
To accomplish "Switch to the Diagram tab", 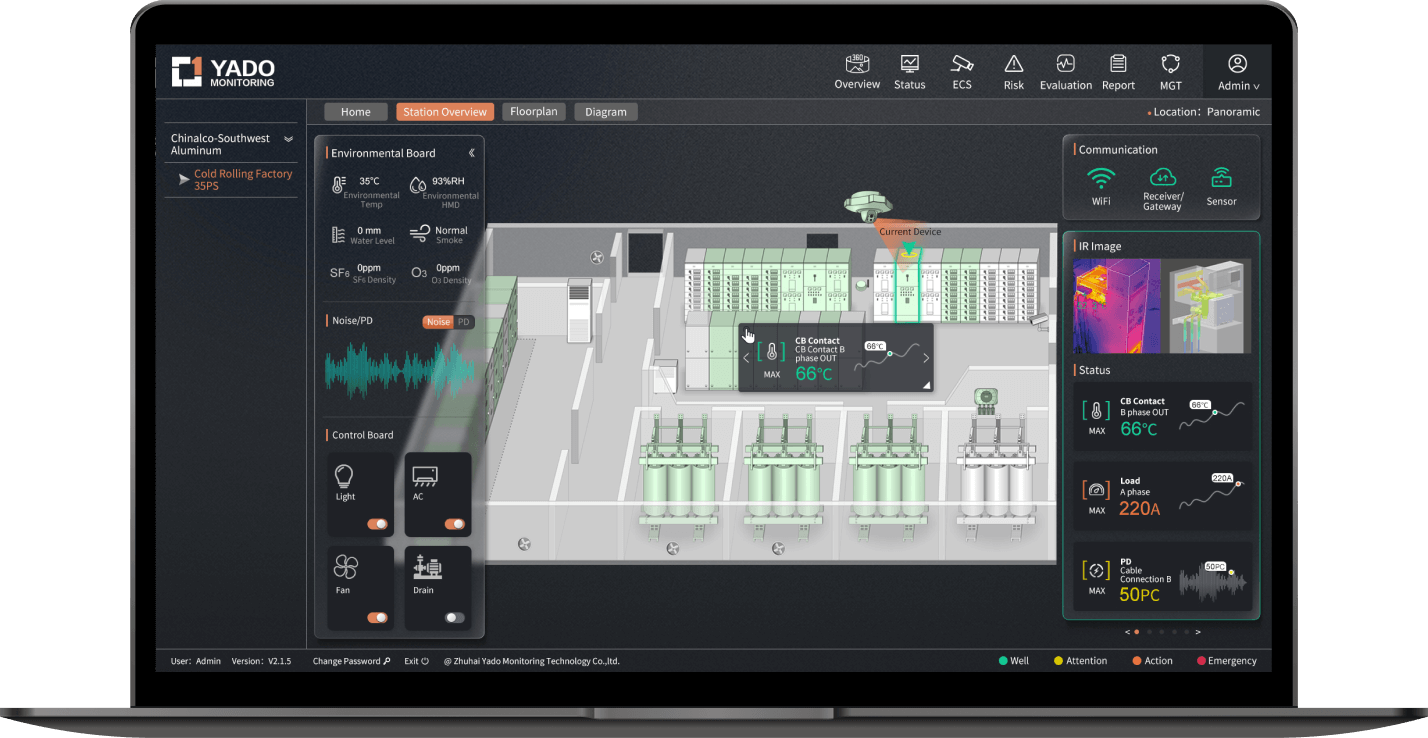I will pos(605,112).
